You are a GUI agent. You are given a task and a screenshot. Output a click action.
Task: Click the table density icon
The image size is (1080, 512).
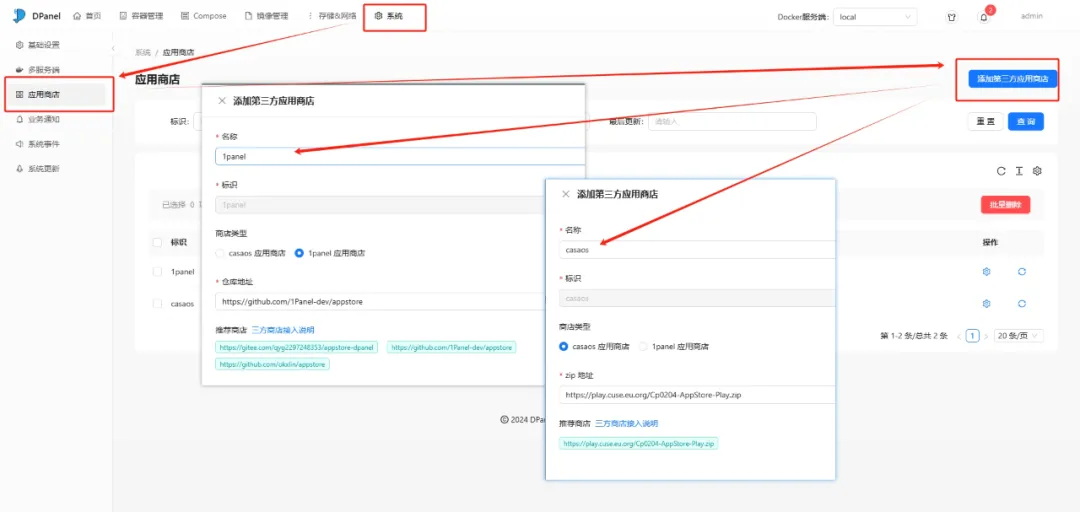(x=1018, y=171)
